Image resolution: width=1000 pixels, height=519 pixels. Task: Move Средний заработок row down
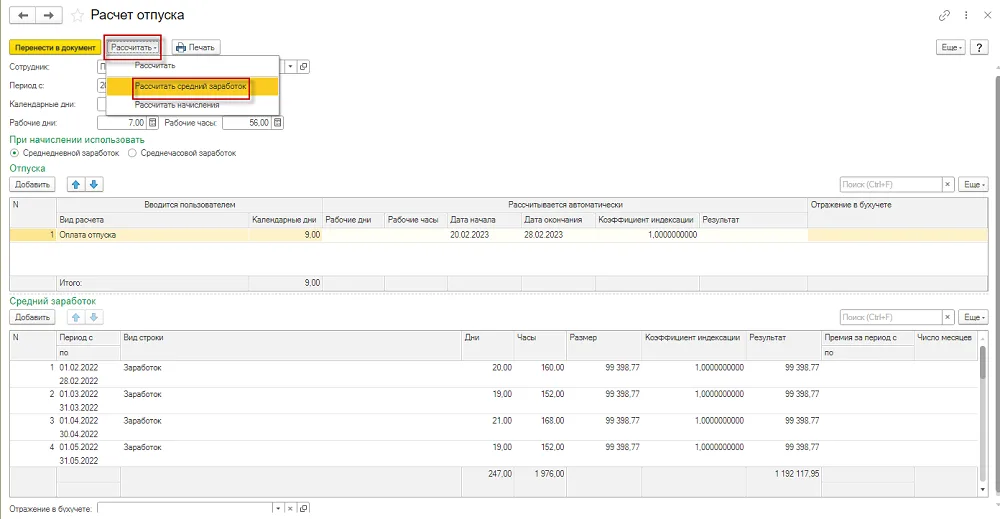94,317
